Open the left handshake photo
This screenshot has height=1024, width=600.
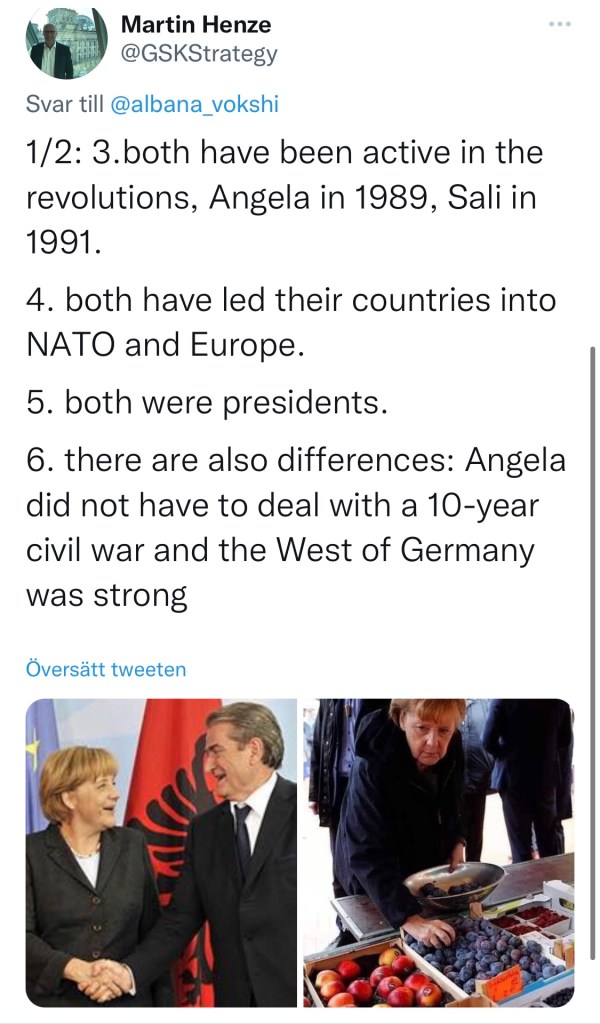pos(161,851)
